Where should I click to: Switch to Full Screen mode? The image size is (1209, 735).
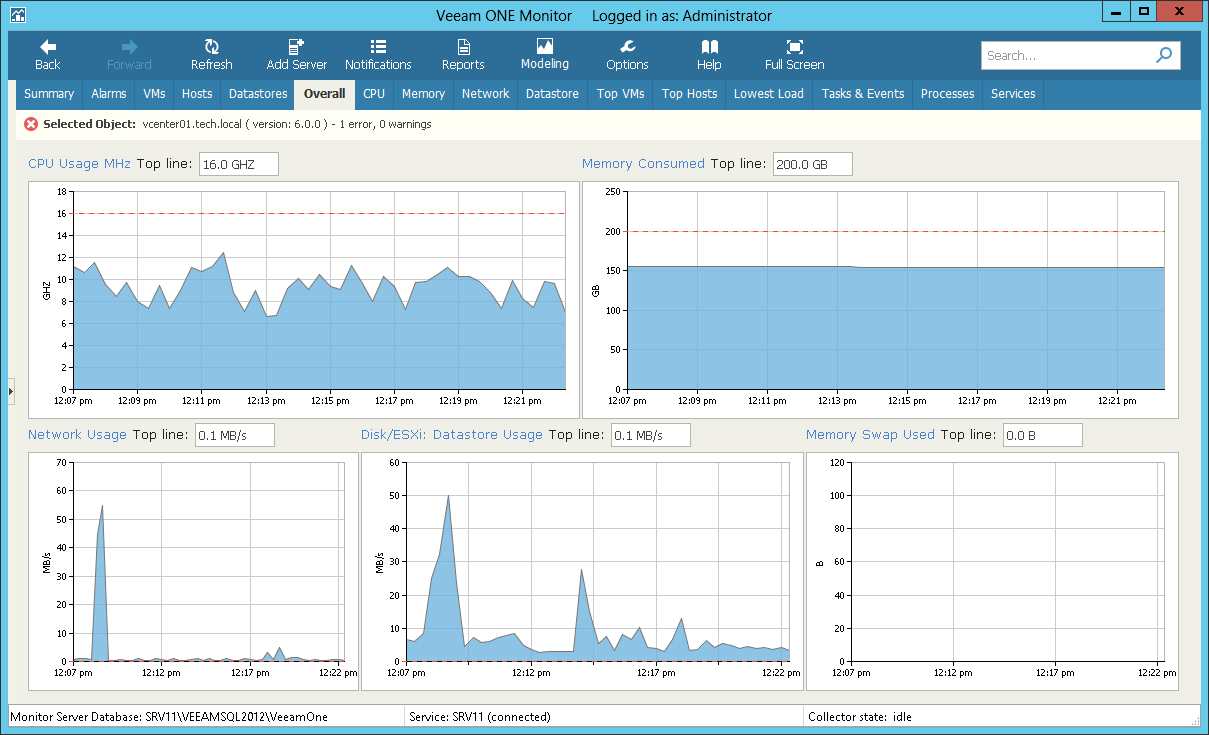pos(794,55)
